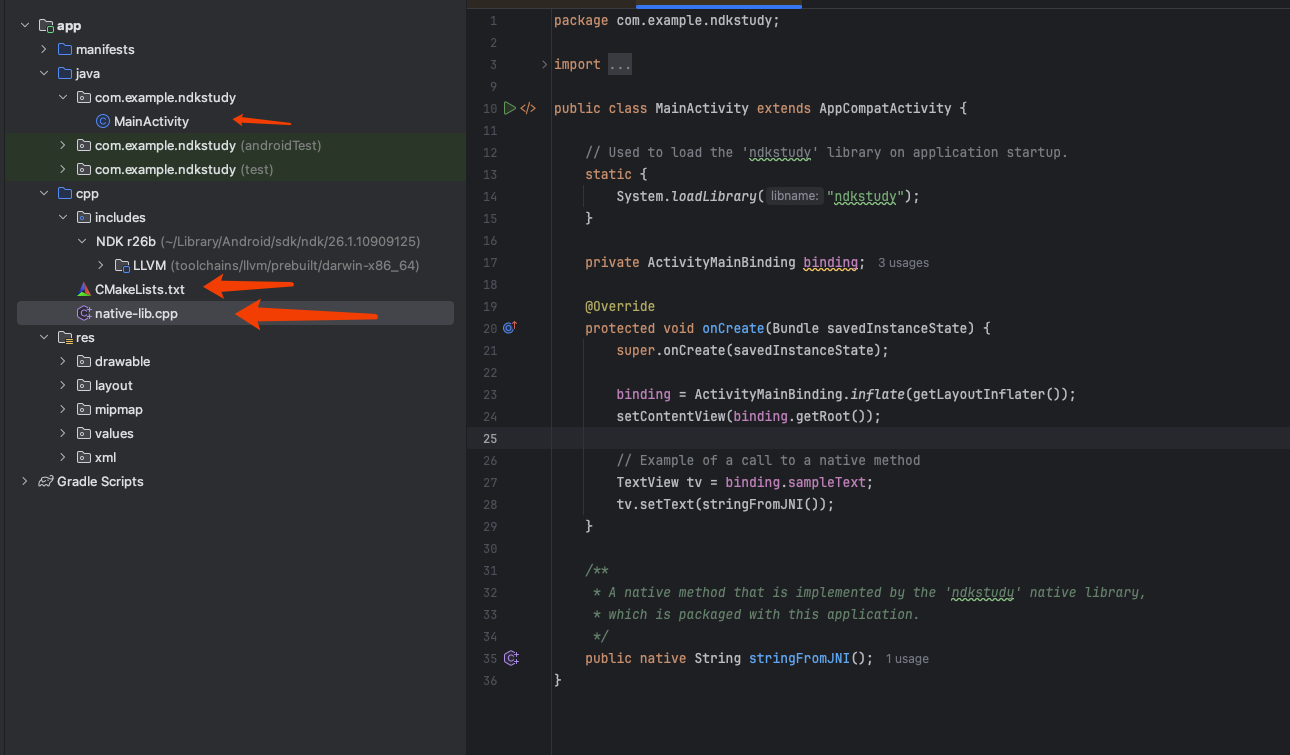Expand the manifests folder
The height and width of the screenshot is (755, 1290).
[44, 49]
